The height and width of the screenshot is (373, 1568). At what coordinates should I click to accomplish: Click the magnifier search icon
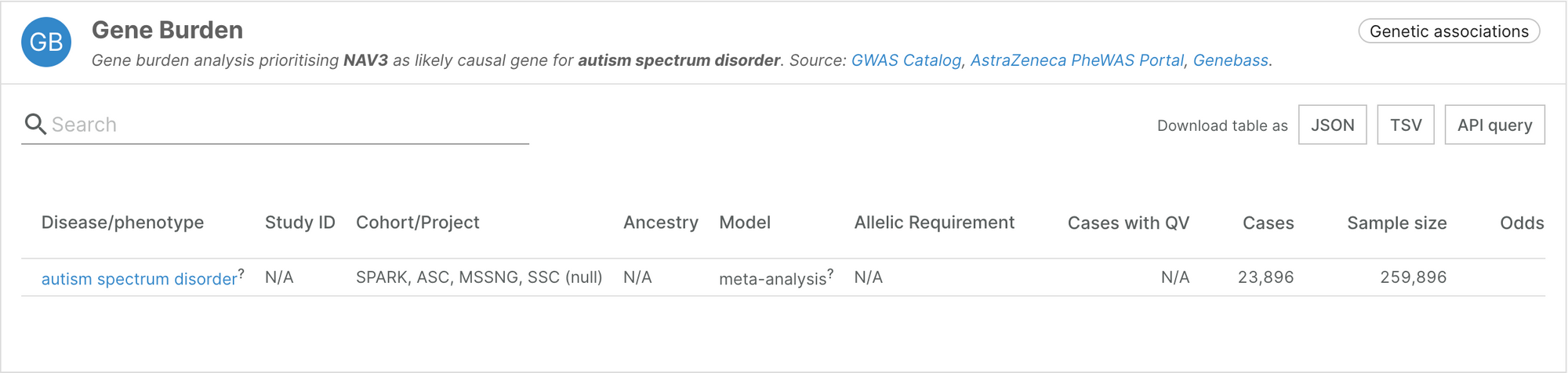point(35,125)
